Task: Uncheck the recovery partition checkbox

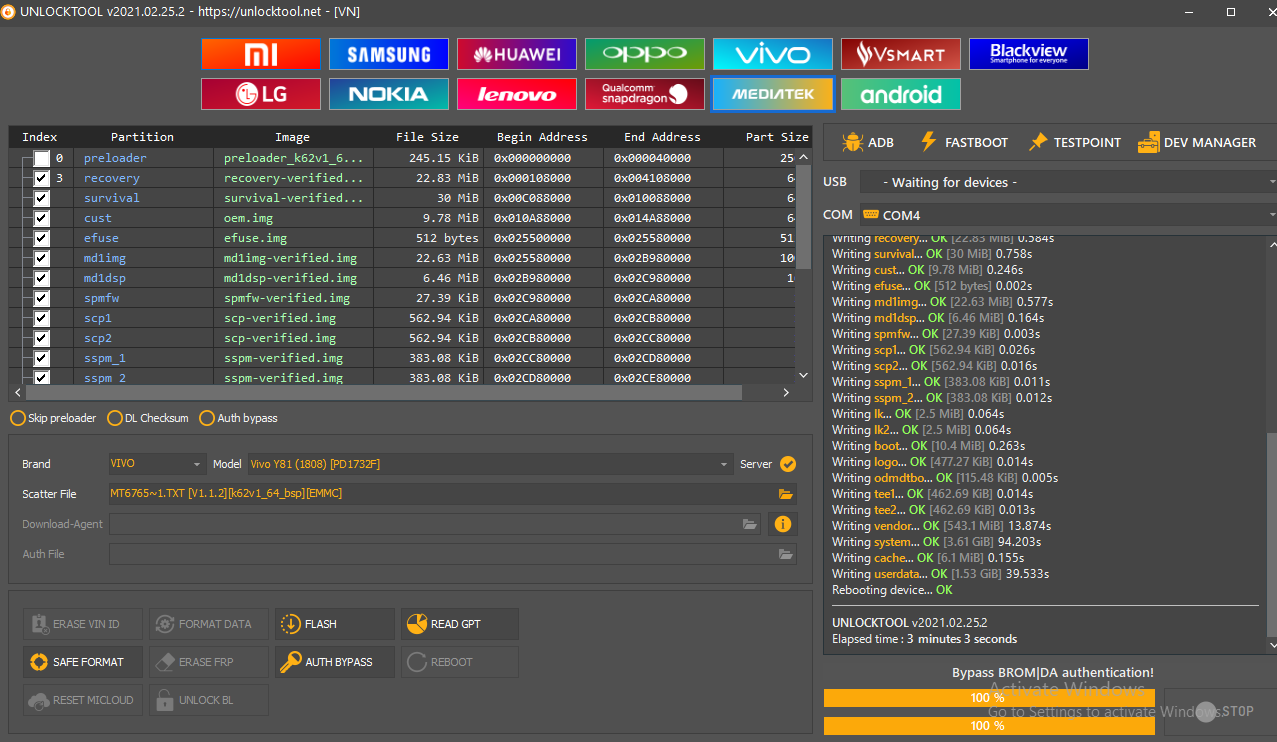Action: point(41,178)
